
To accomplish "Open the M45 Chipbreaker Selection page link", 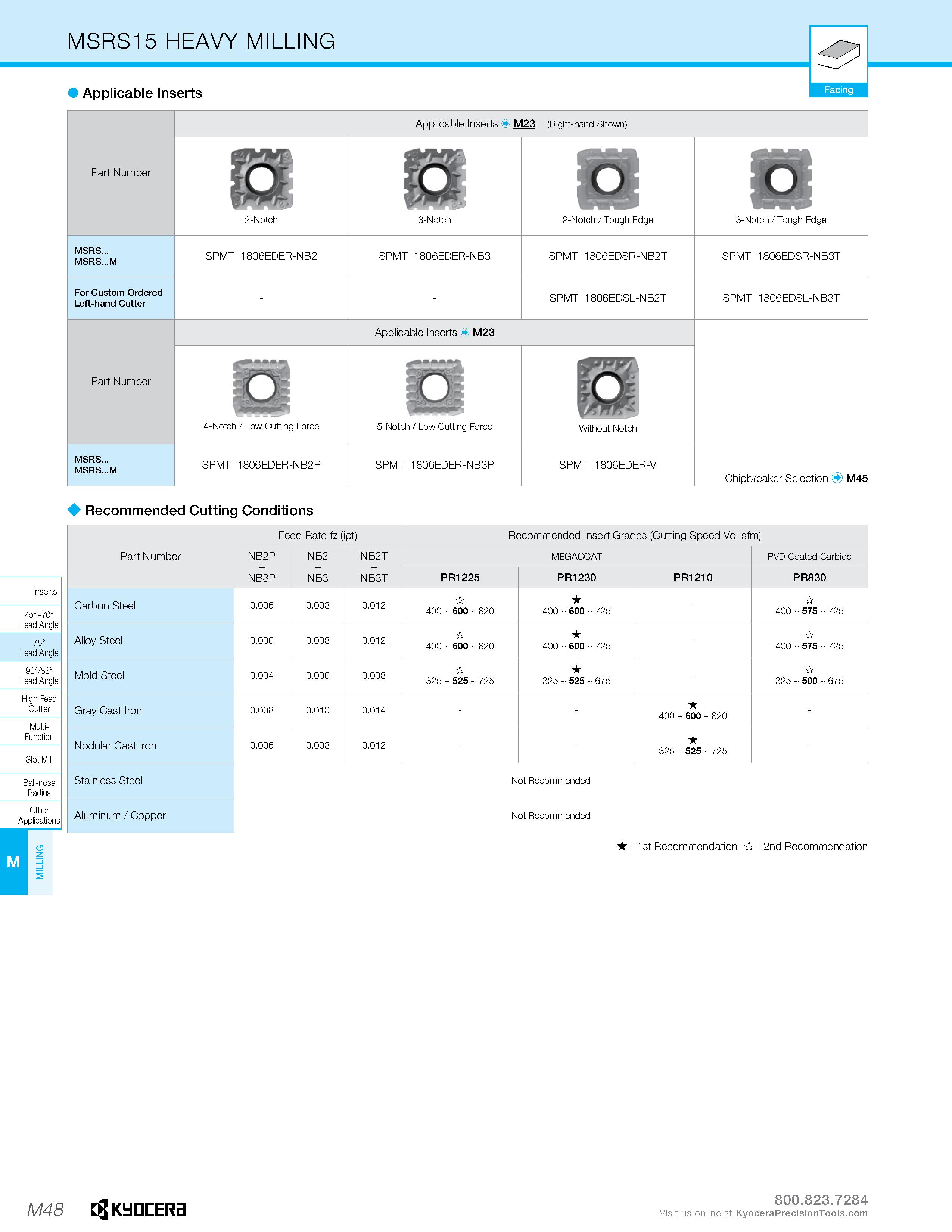I will tap(857, 478).
